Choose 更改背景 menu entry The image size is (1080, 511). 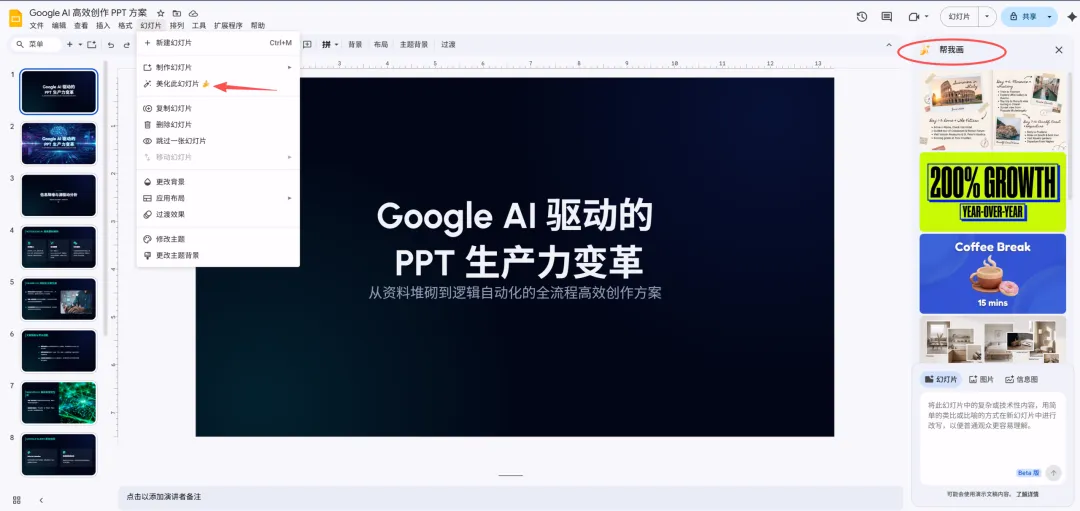click(218, 182)
